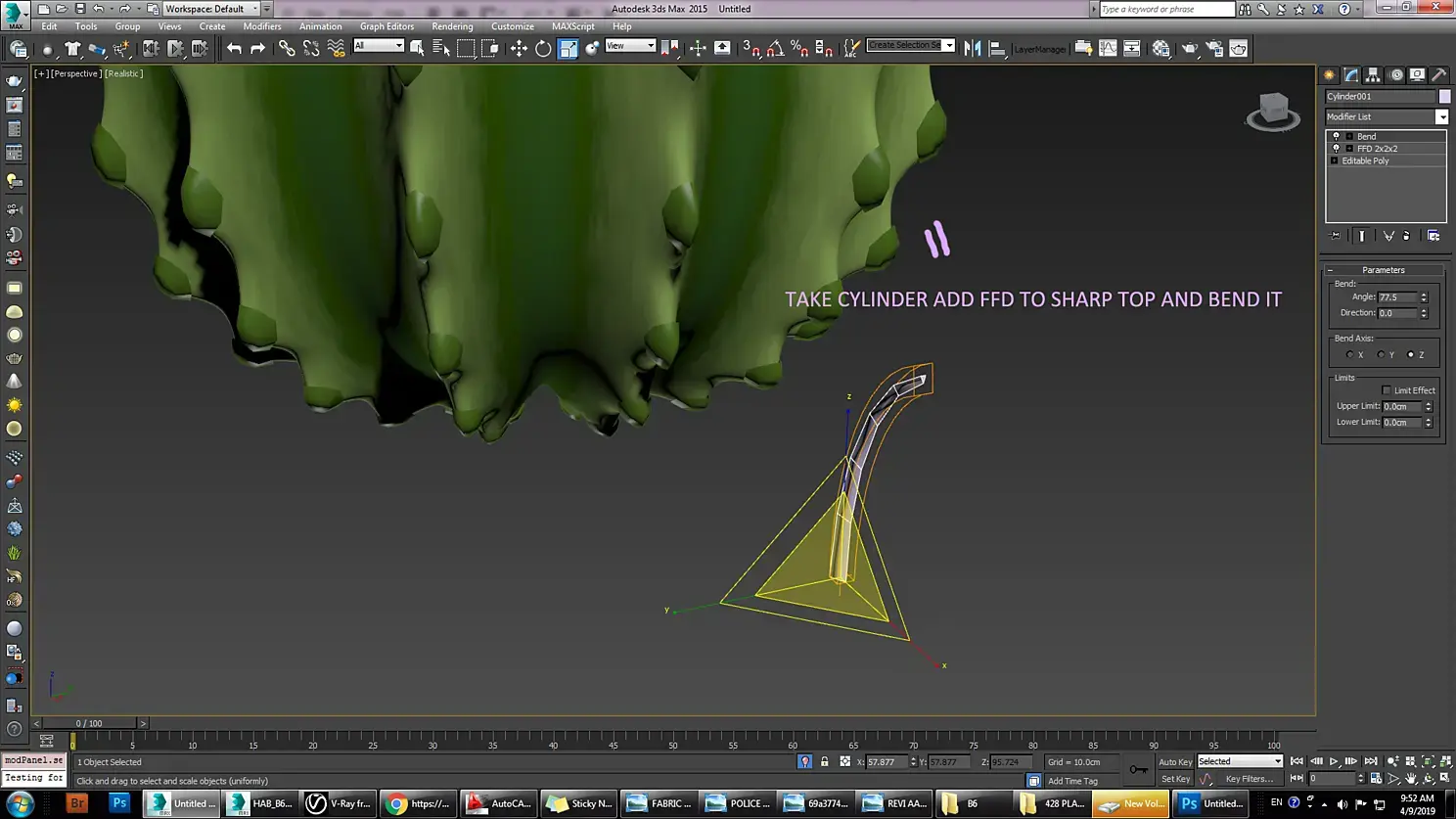1456x819 pixels.
Task: Open the Workspace: Default dropdown
Action: pos(212,9)
